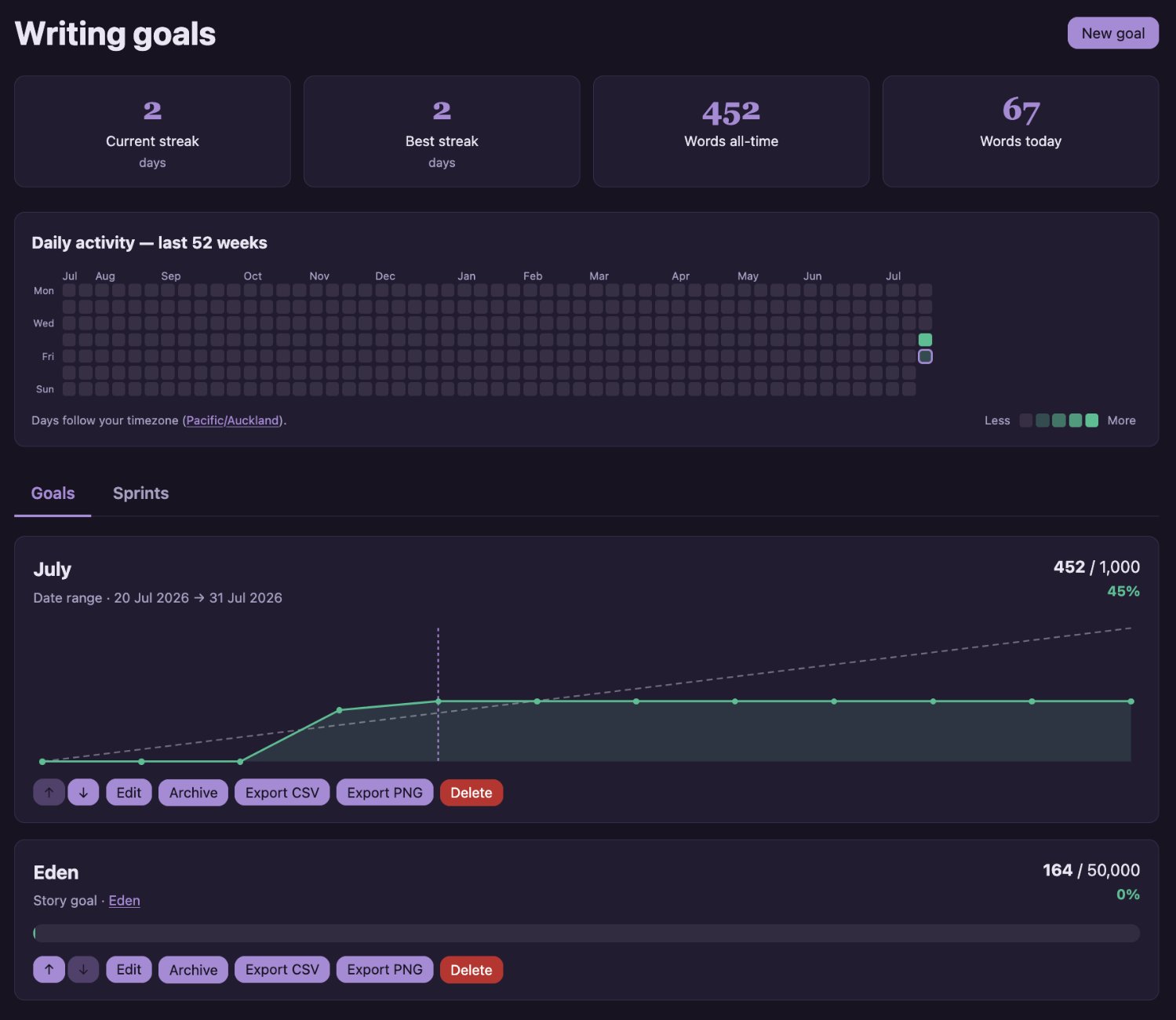Image resolution: width=1176 pixels, height=1020 pixels.
Task: Archive the July goal
Action: (193, 792)
